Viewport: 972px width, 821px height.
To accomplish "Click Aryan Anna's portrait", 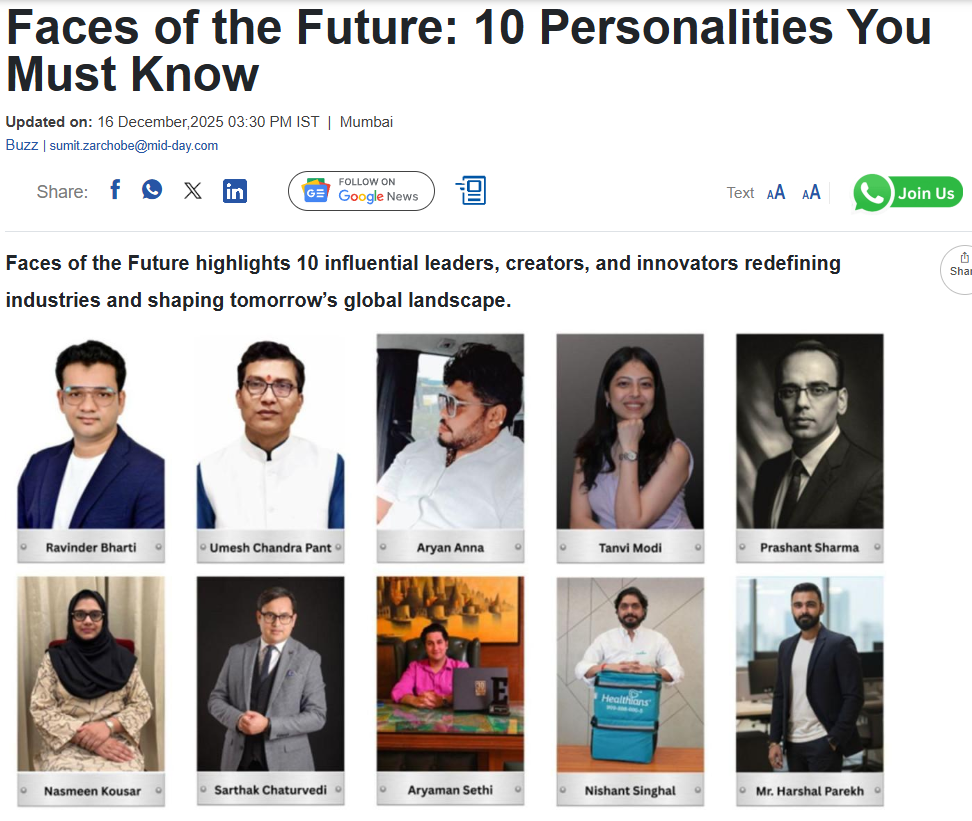I will click(450, 432).
